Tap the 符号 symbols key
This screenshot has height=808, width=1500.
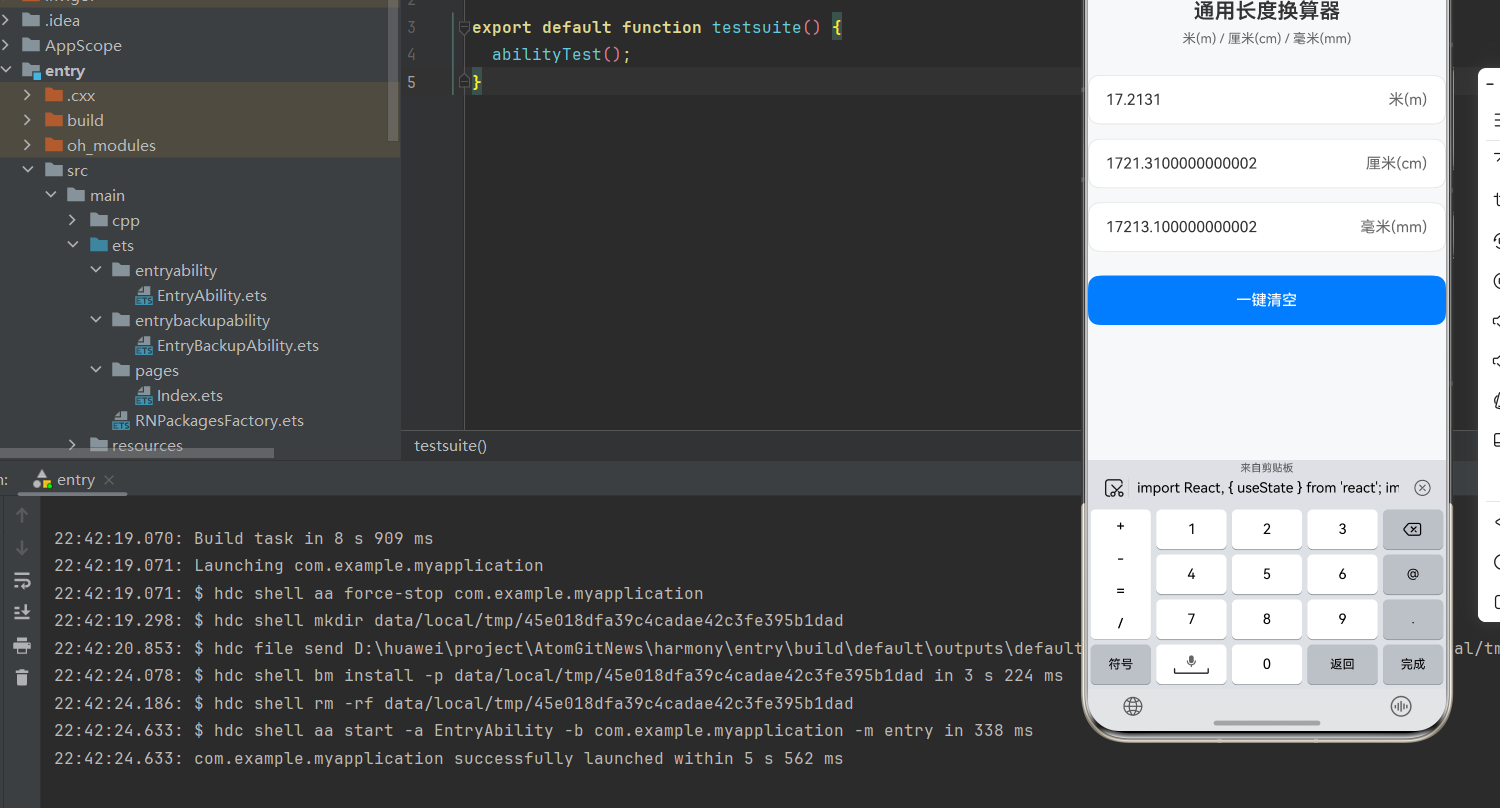coord(1120,664)
